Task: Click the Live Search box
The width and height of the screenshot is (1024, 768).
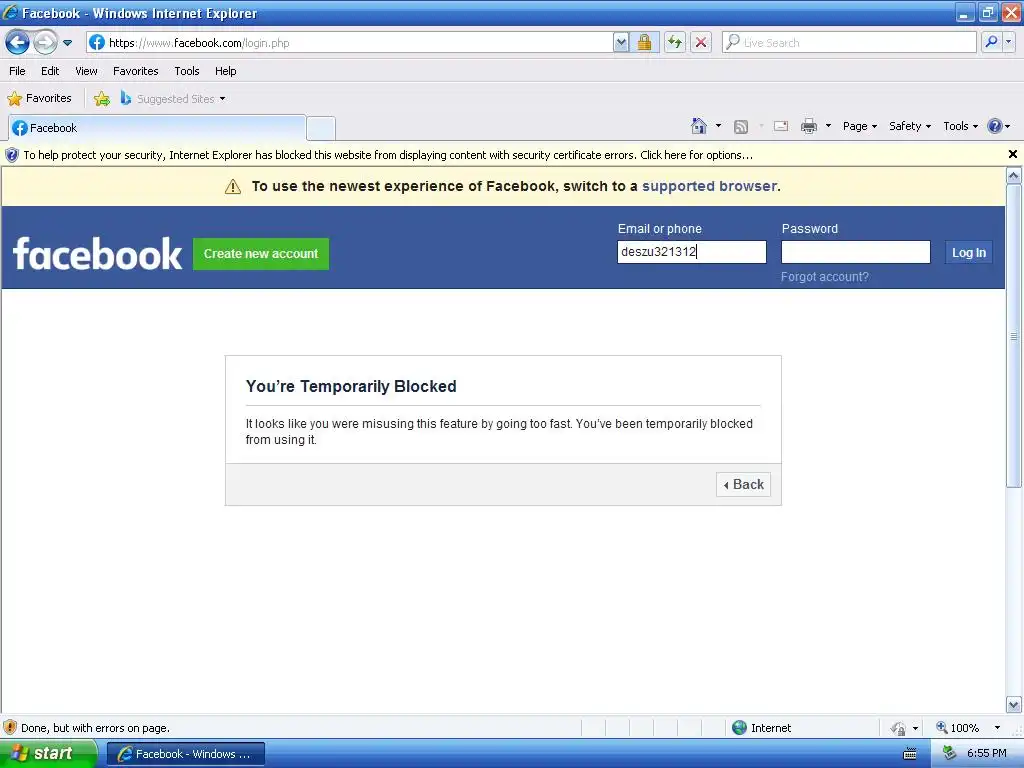Action: click(849, 43)
